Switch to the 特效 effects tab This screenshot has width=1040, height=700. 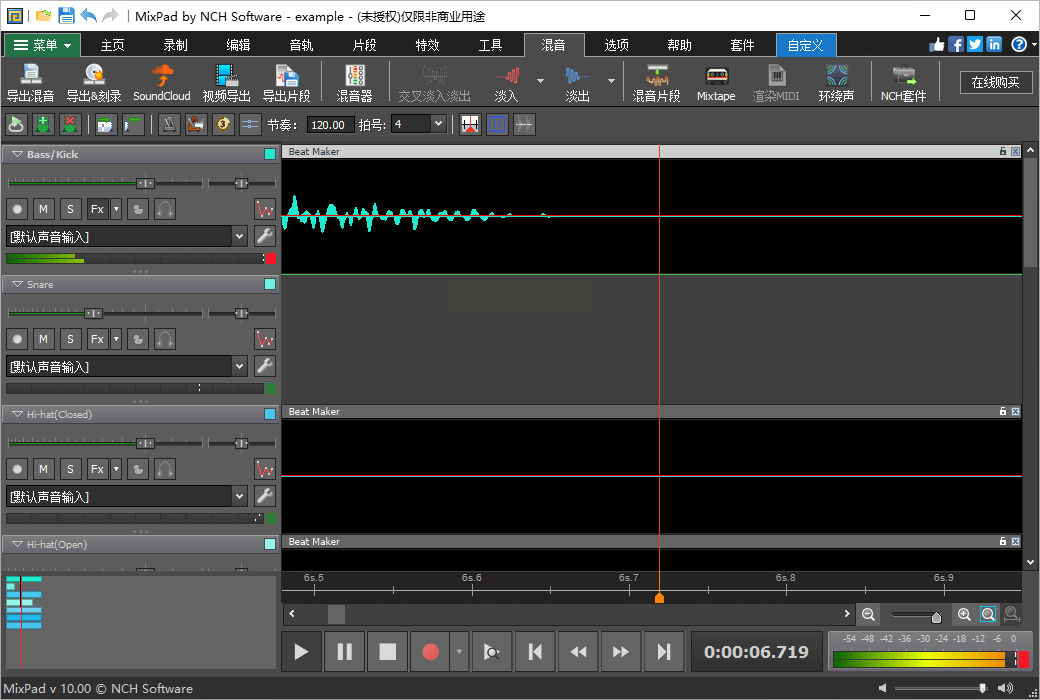(x=427, y=45)
